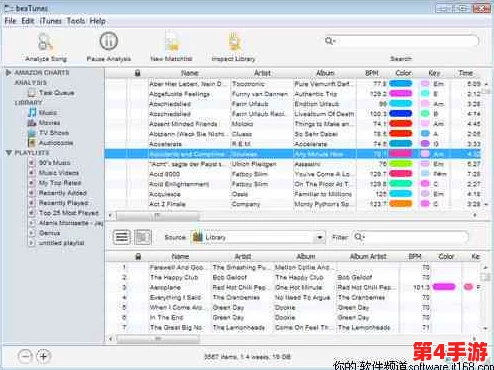Sort upper table by Time column
Screen dimensions: 494x370
[x=466, y=73]
